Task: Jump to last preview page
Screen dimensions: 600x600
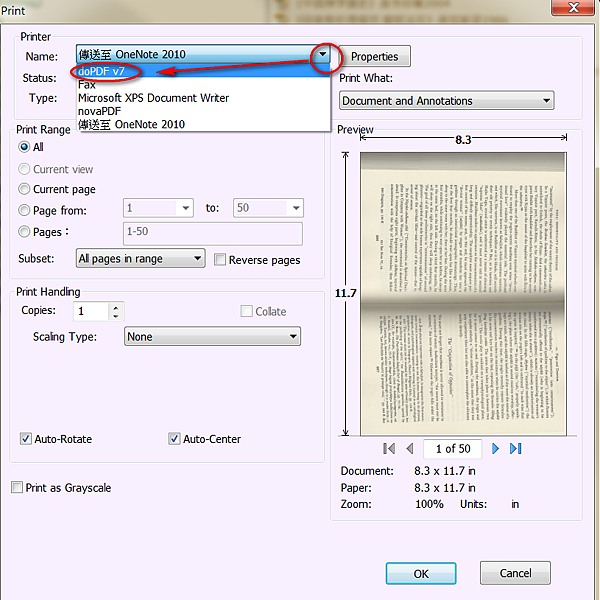Action: (x=515, y=448)
